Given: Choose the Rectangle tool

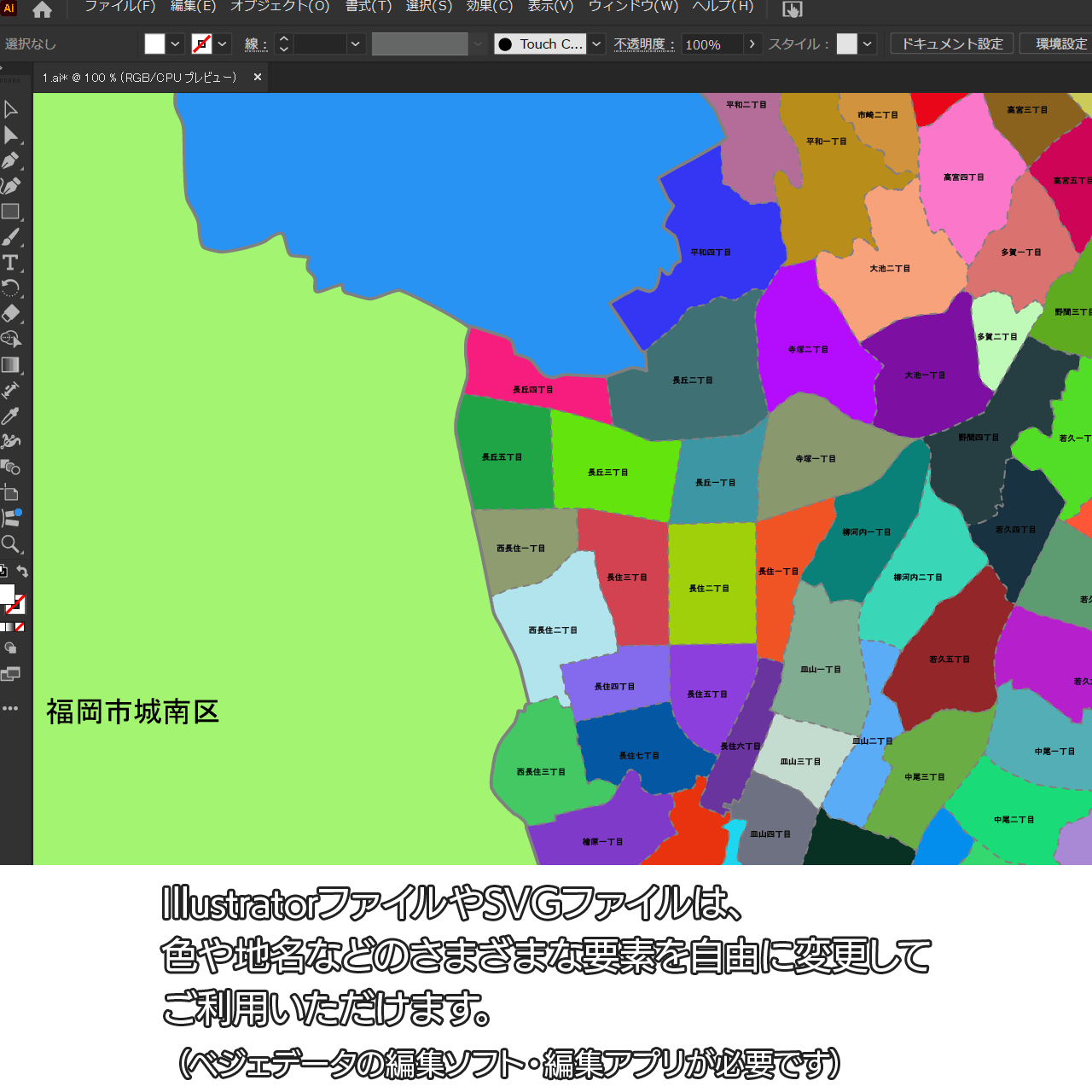Looking at the screenshot, I should click(x=11, y=212).
